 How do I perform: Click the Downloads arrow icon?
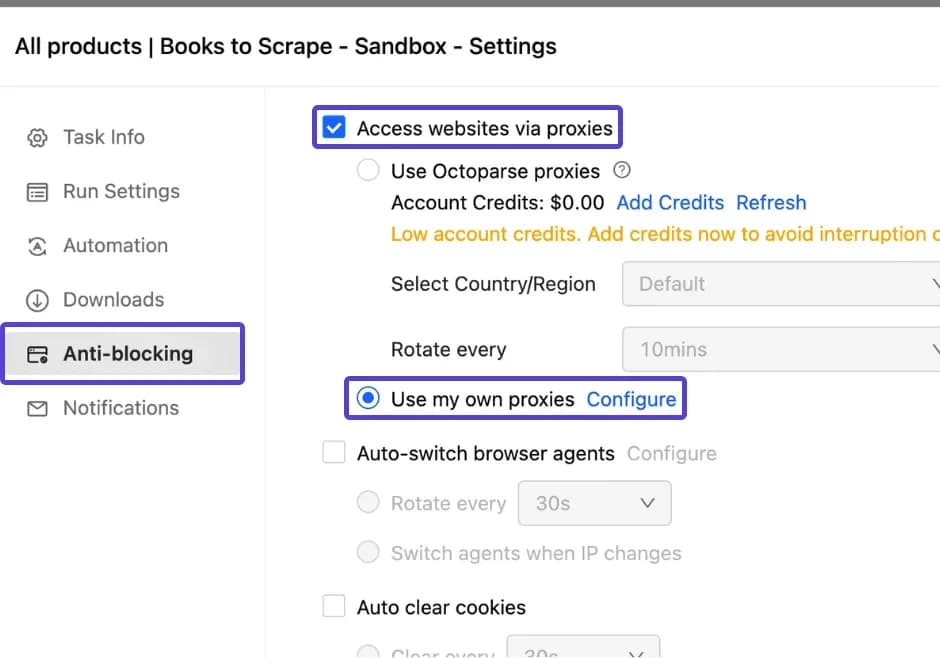click(x=37, y=300)
